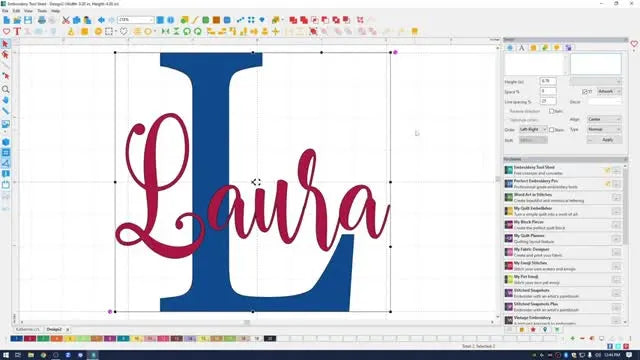Pick blue color swatch 1 in palette

tap(16, 338)
